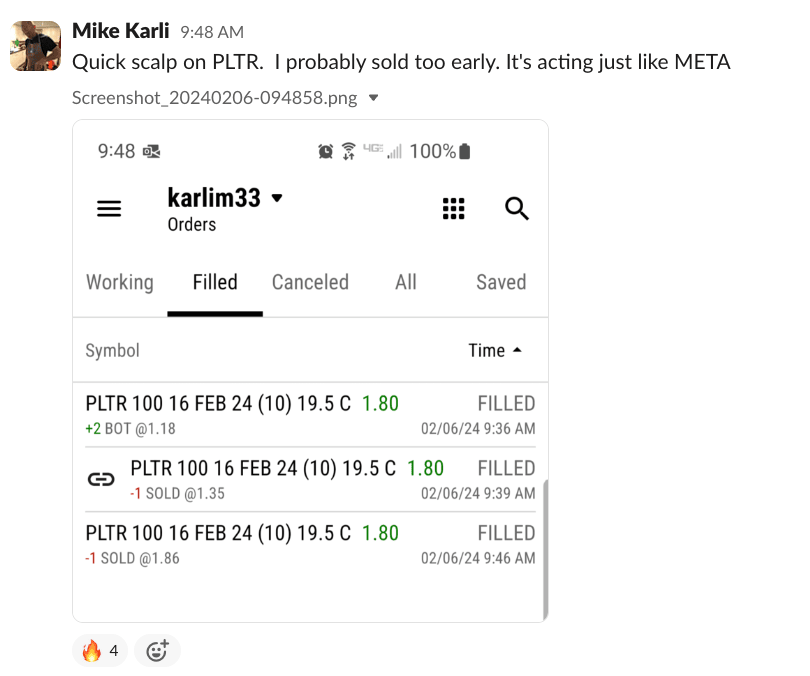Toggle Time column sort order arrow
Screen dimensions: 810x676
tap(517, 350)
